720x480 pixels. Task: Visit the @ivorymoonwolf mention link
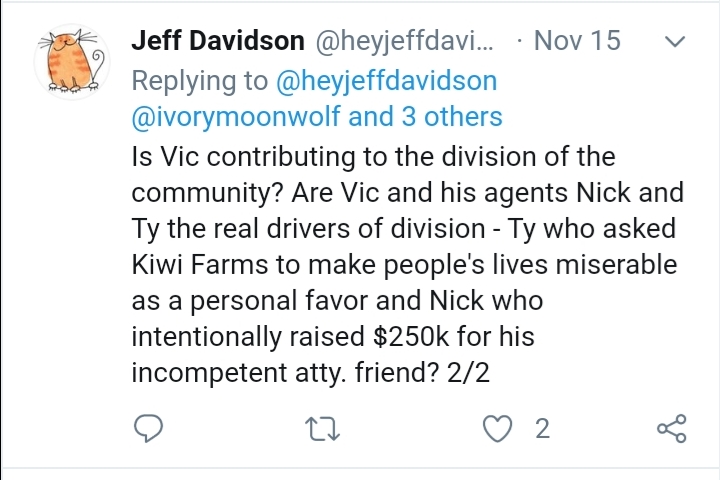point(236,116)
